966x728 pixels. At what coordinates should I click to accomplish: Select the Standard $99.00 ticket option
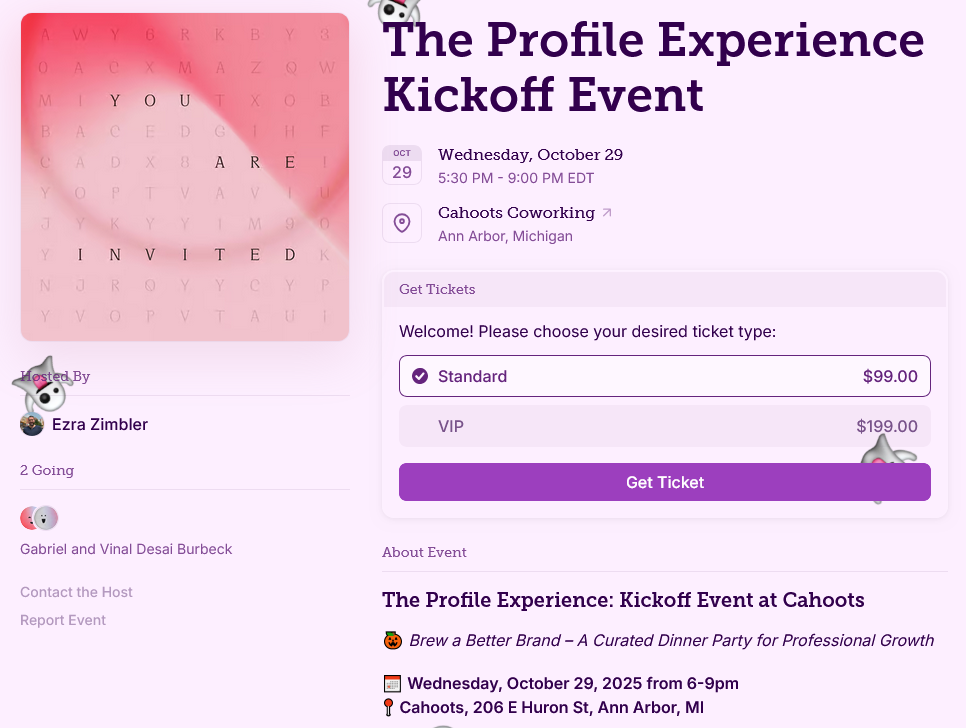tap(664, 376)
